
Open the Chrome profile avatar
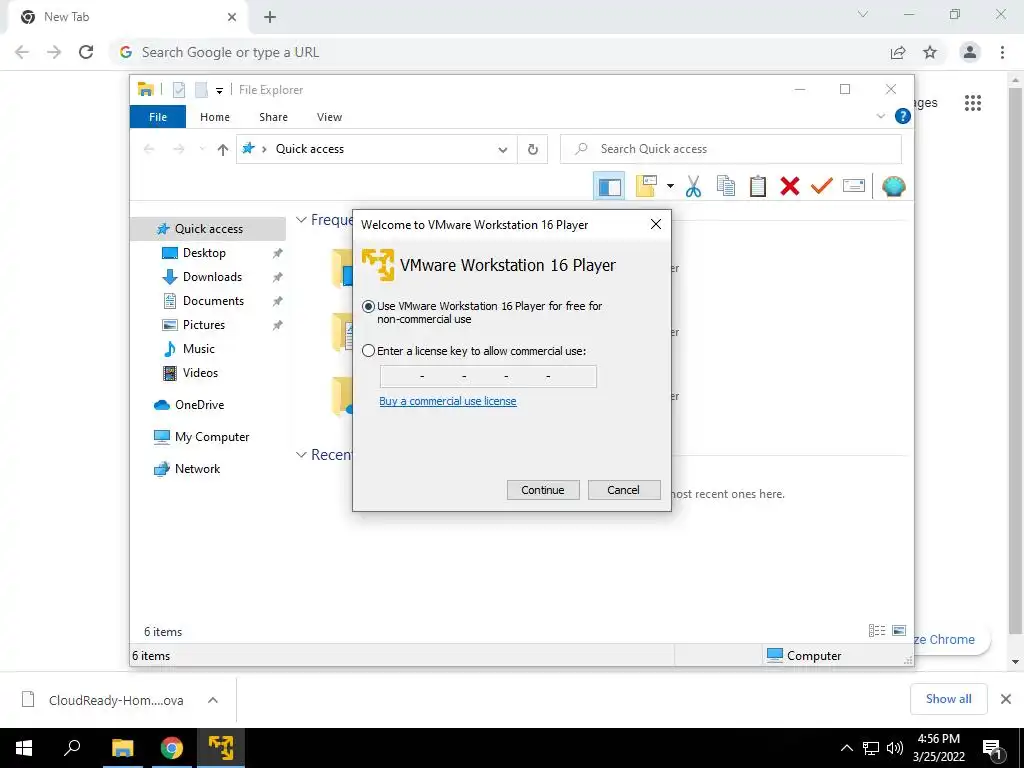[970, 52]
